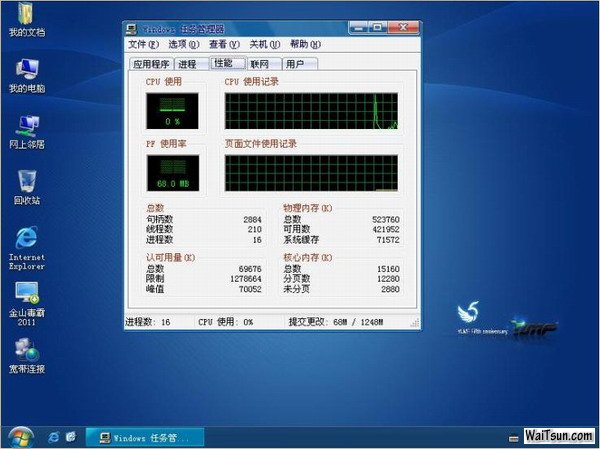600x449 pixels.
Task: Open the 关机(U) shutdown menu
Action: coord(264,44)
